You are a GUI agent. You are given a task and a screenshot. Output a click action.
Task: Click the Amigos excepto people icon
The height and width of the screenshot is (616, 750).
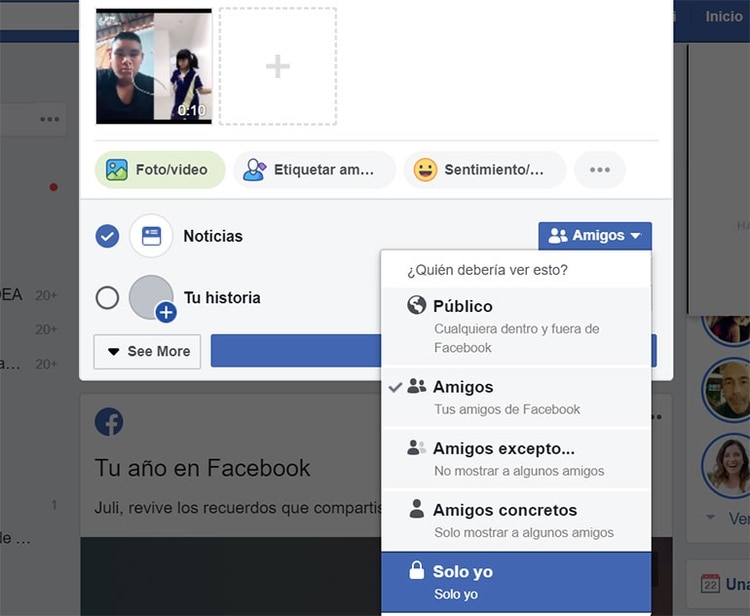[x=417, y=447]
